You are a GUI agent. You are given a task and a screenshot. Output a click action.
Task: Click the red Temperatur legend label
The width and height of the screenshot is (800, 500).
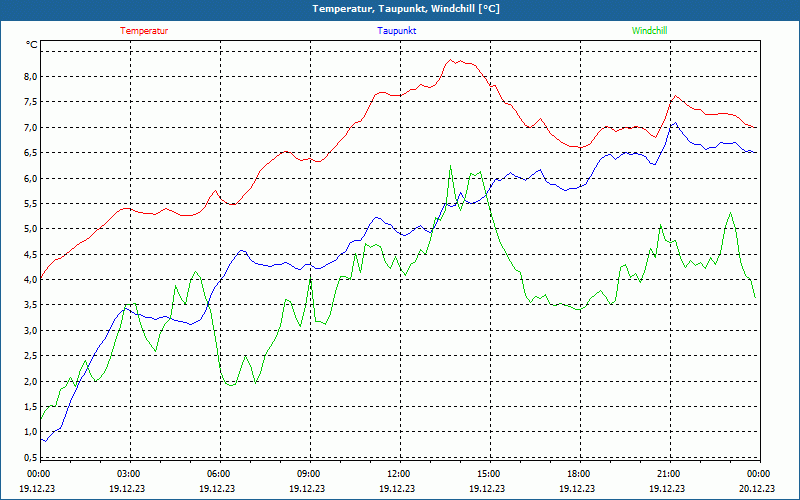click(144, 31)
